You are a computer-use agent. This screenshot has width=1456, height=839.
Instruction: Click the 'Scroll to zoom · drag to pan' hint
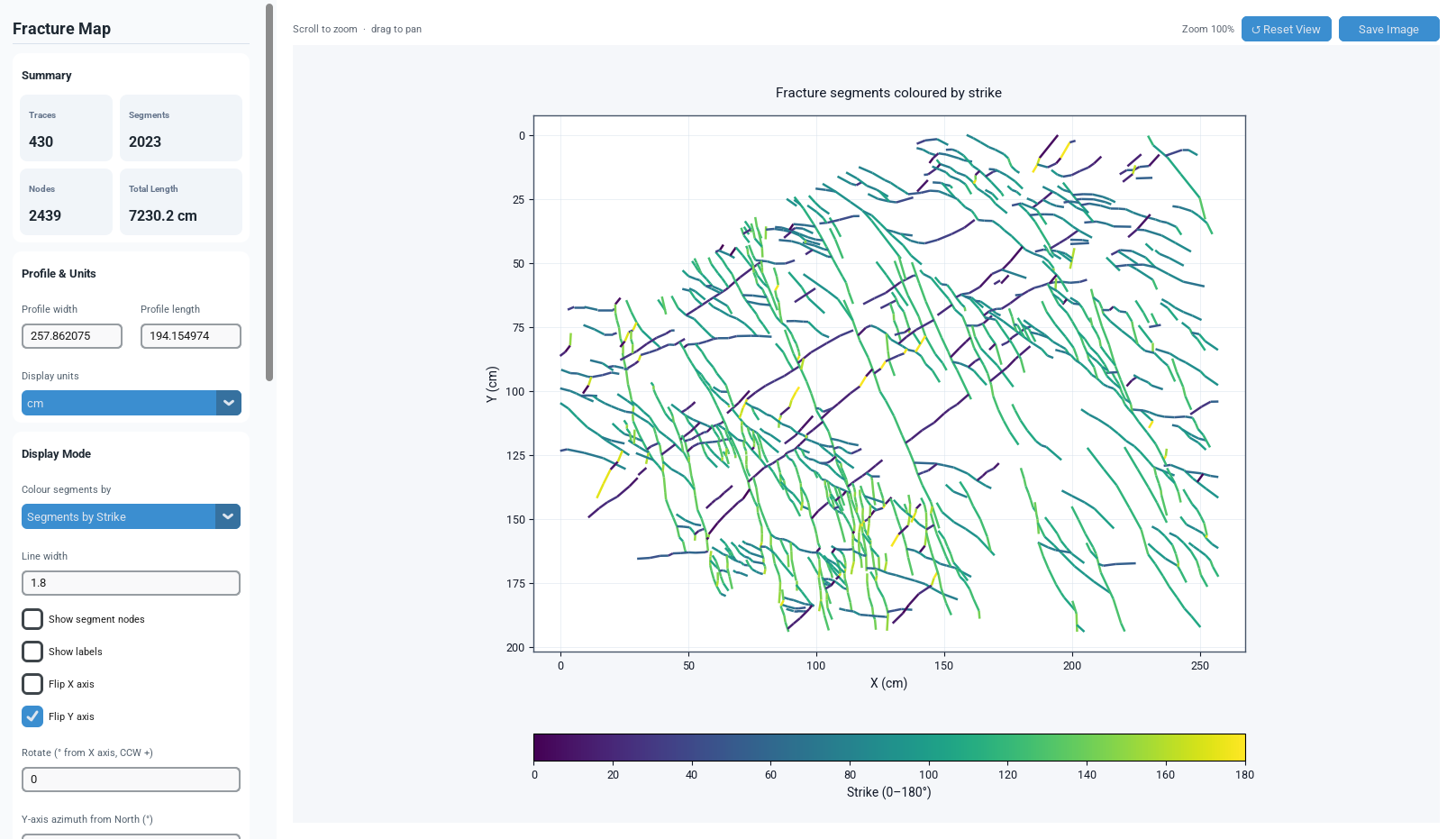point(357,29)
